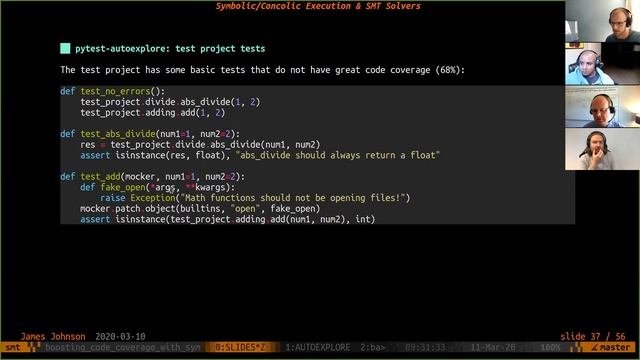Click the author name James Johnson
This screenshot has height=360, width=640.
click(53, 337)
